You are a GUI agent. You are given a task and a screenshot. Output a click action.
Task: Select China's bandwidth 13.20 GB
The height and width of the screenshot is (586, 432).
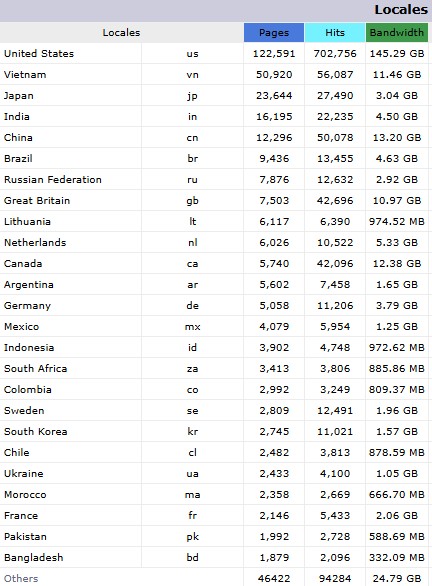click(x=397, y=138)
